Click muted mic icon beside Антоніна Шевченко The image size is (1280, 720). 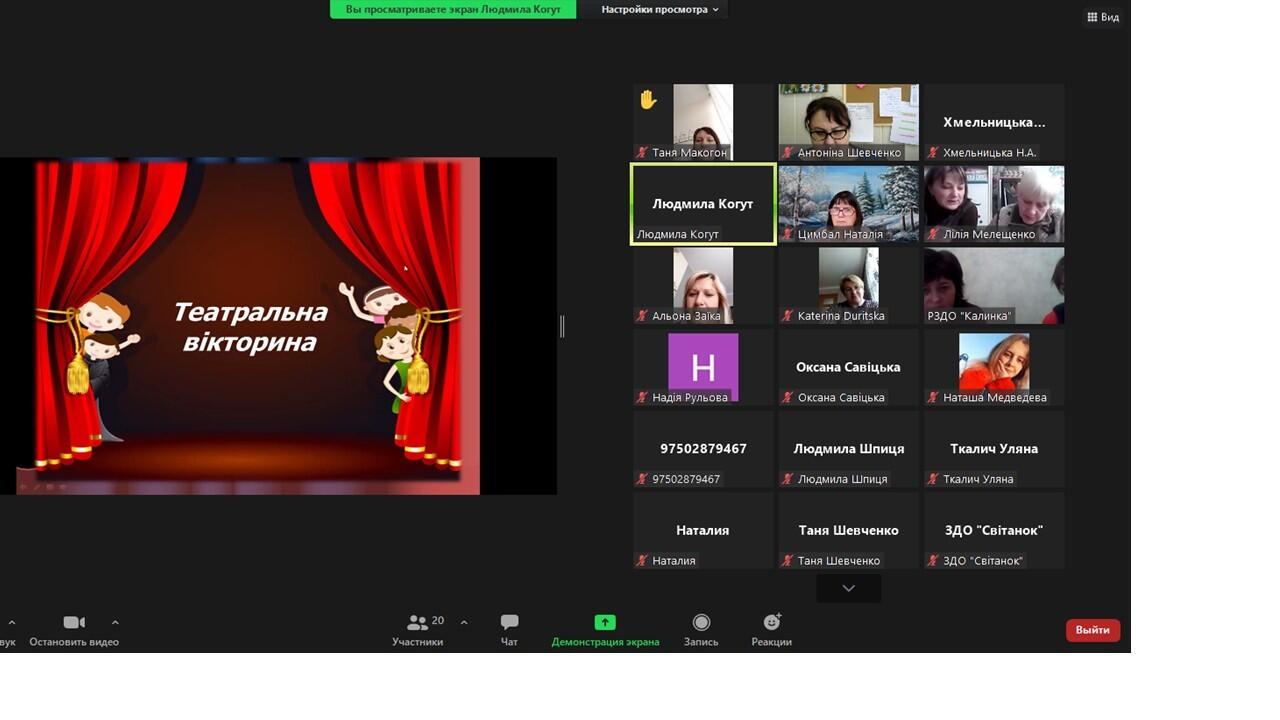pyautogui.click(x=788, y=153)
